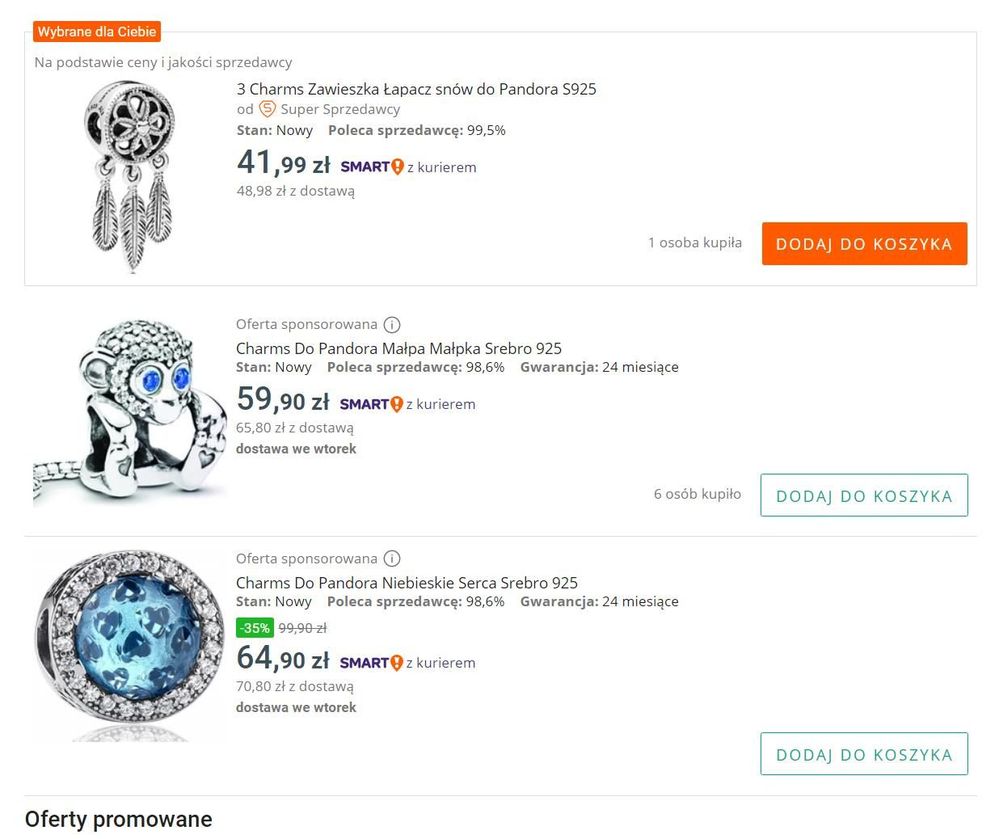Click sponsored offer info icon on blue hearts charm
The width and height of the screenshot is (999, 839).
(392, 558)
